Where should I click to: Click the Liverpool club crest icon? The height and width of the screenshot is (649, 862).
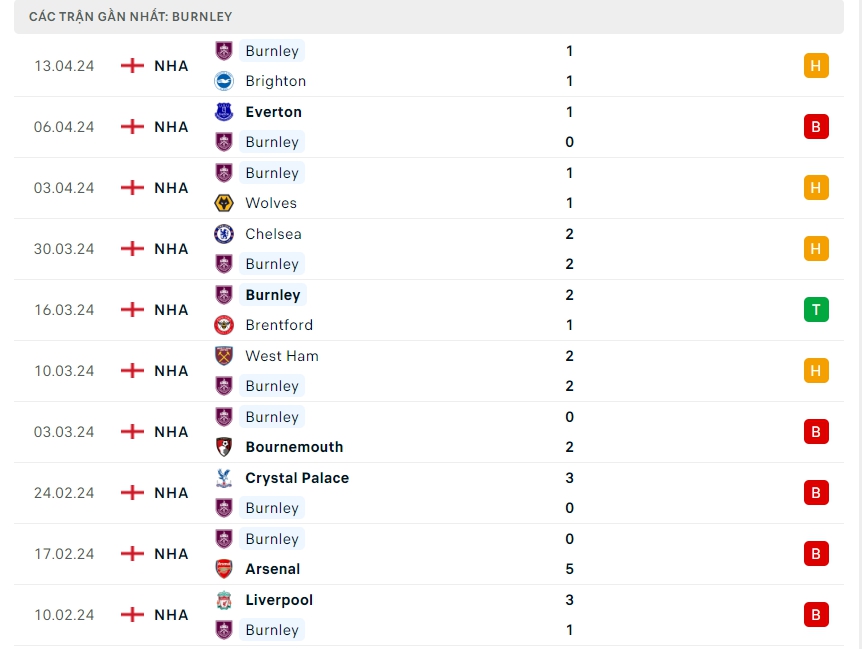pos(224,600)
